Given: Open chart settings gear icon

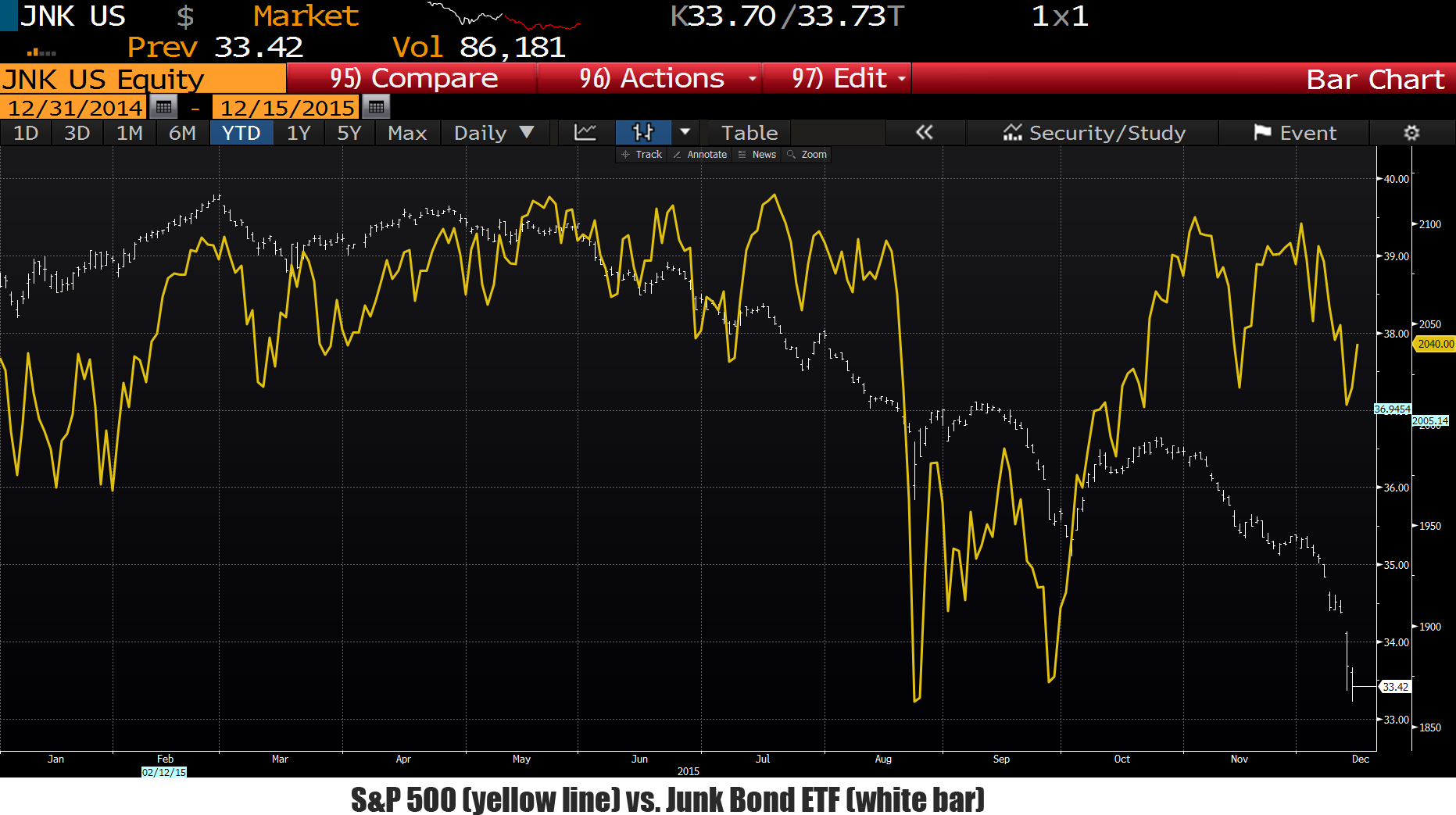Looking at the screenshot, I should pos(1411,133).
